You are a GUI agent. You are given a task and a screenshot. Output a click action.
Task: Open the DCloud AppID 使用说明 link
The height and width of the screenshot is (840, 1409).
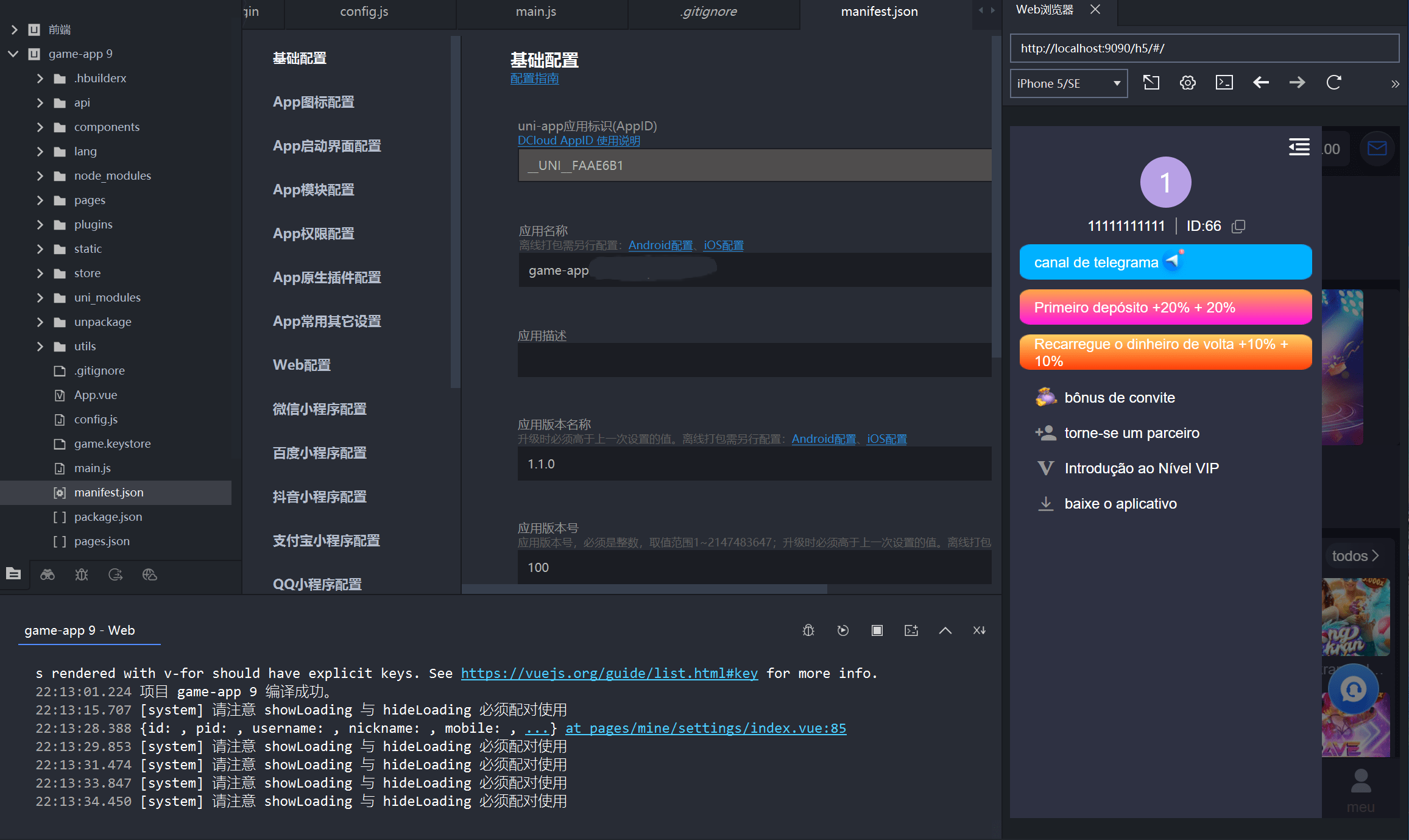578,141
